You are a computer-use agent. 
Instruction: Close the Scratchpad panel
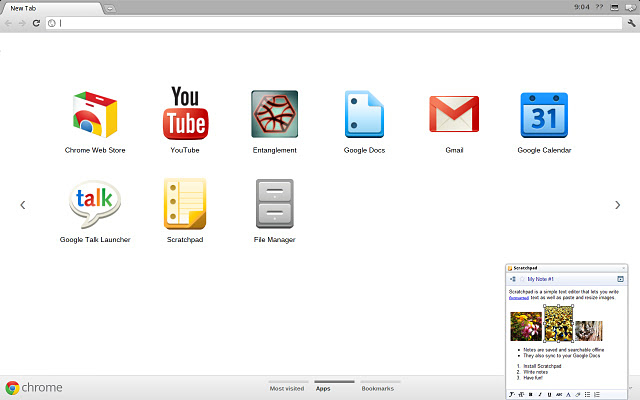[x=624, y=268]
